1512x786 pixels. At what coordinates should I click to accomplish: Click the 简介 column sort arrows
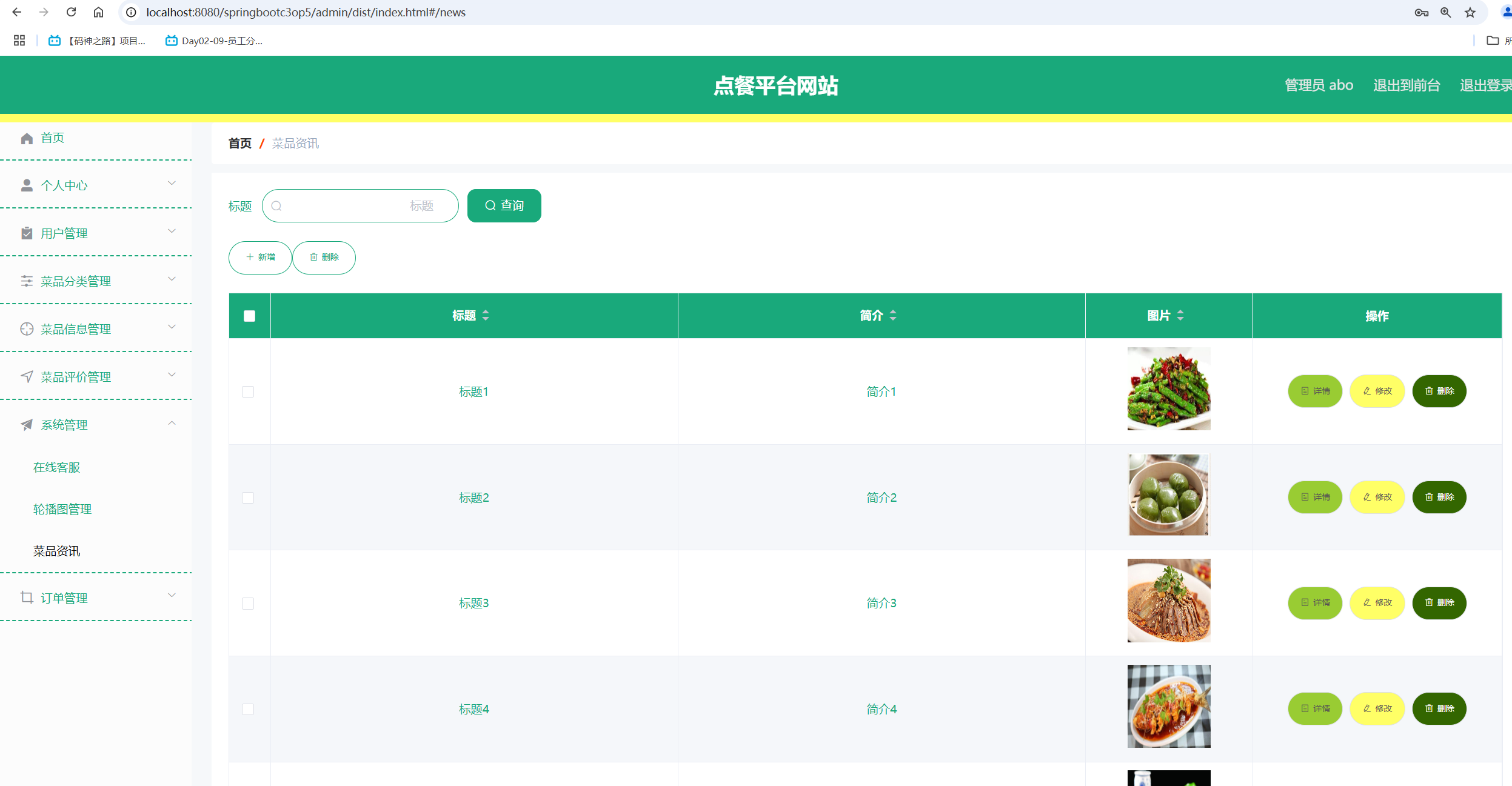pyautogui.click(x=893, y=315)
